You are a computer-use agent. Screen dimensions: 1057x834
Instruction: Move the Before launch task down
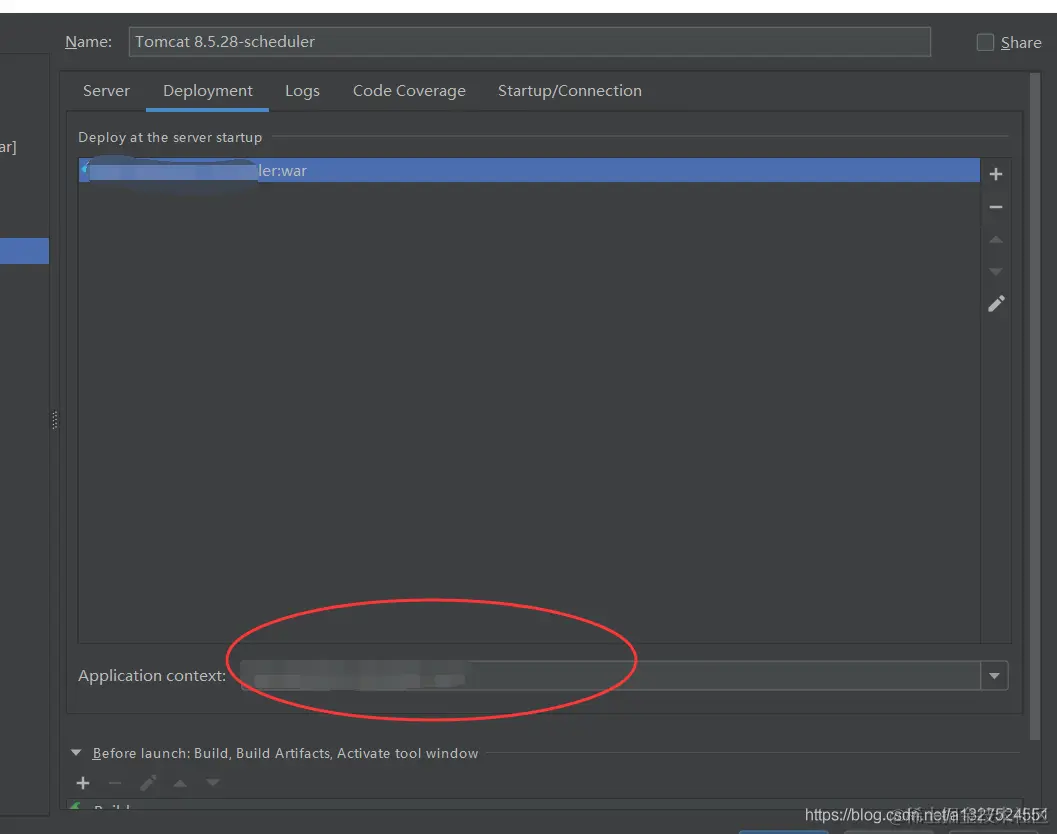click(213, 783)
